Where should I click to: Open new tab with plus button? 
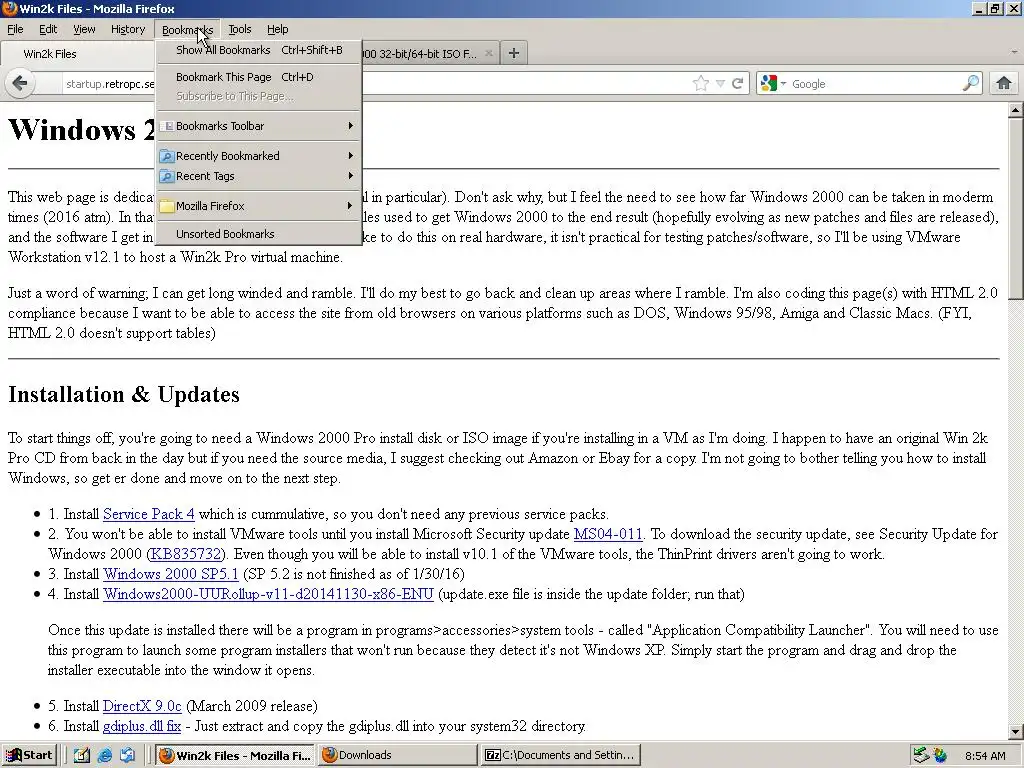[514, 53]
